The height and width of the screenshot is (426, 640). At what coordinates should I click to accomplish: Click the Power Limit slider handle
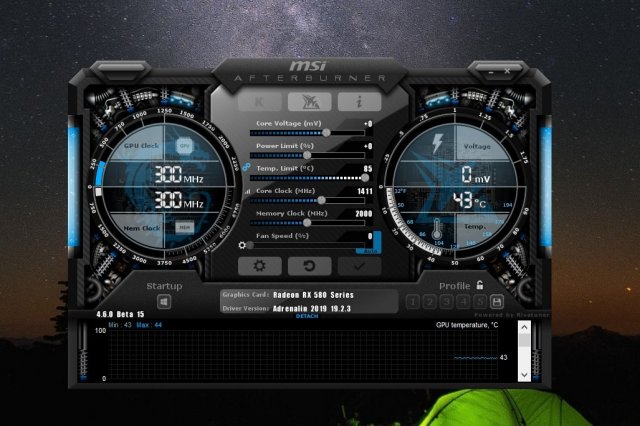point(307,155)
